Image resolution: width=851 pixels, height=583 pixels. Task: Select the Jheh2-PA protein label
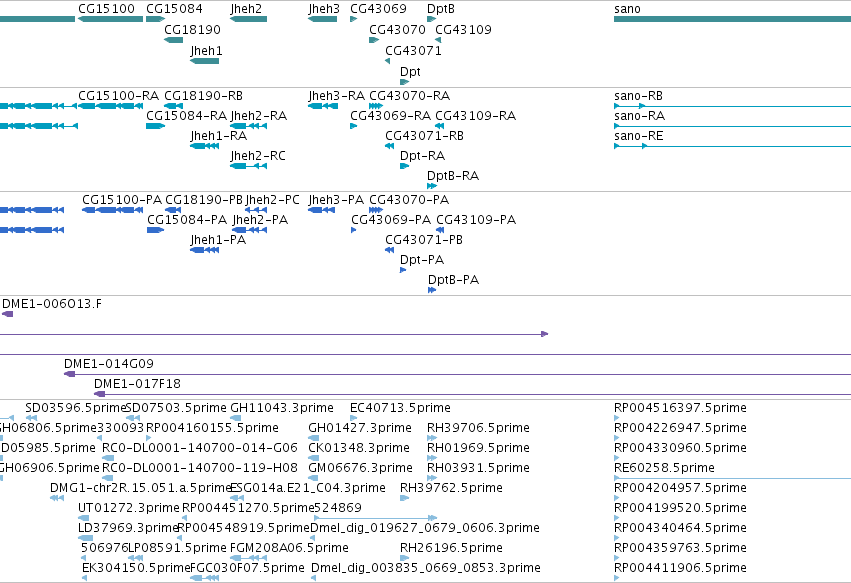click(x=260, y=220)
